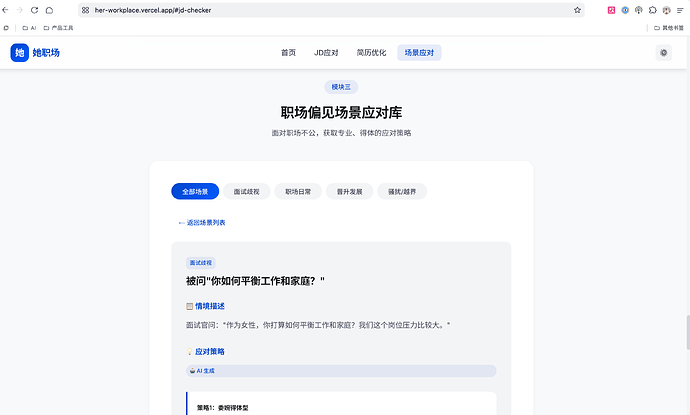Screen dimensions: 690x415
Task: Click the 情境描述 heading
Action: 210,306
